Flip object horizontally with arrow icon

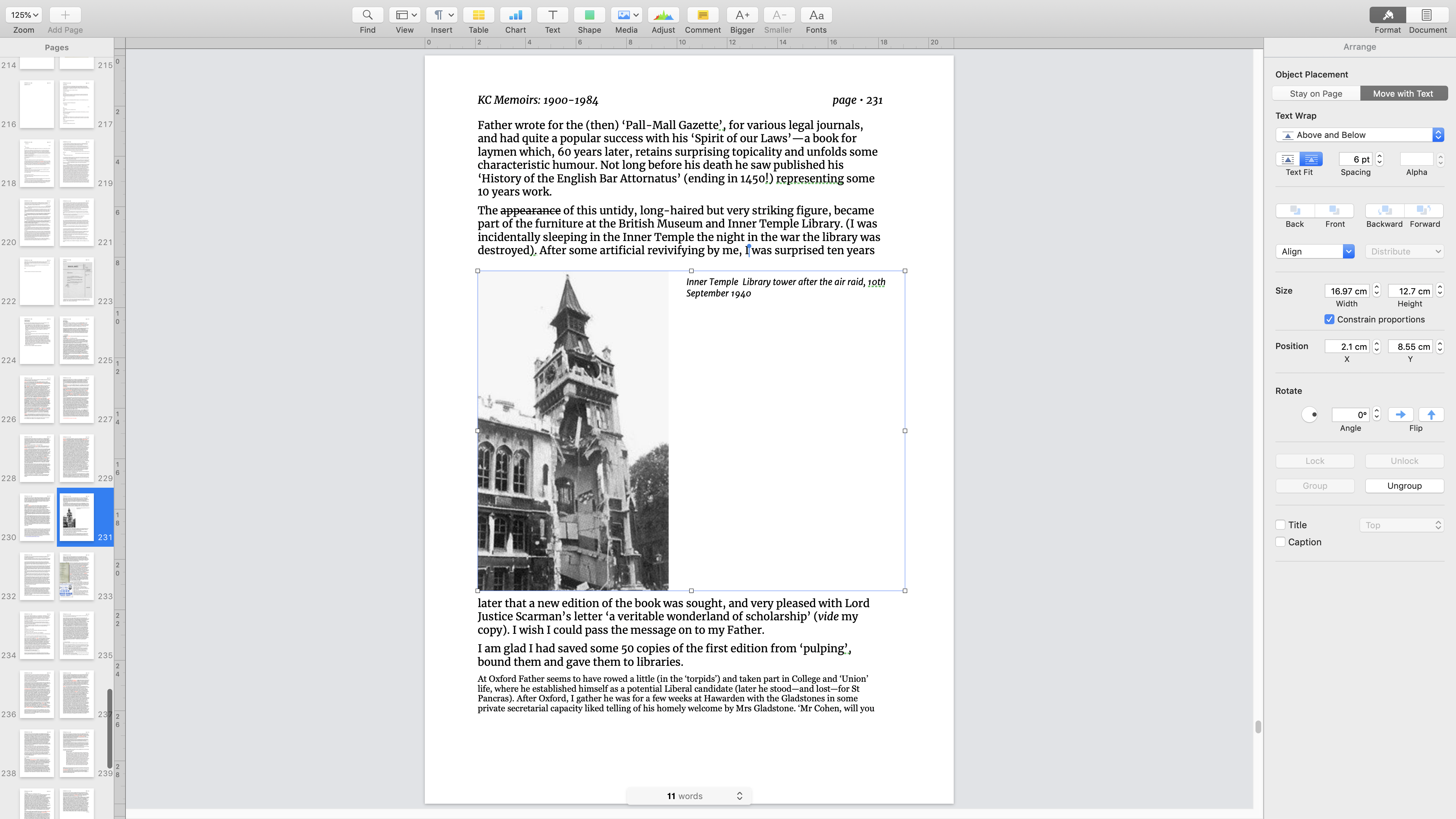pyautogui.click(x=1400, y=414)
